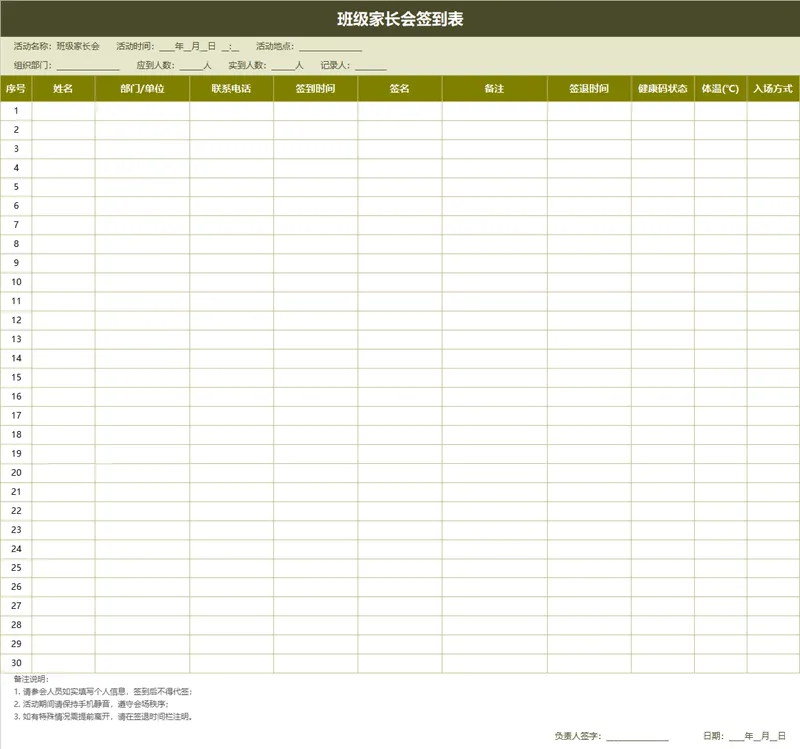Click row number 29 cell
Screen dimensions: 800x749
(x=16, y=644)
